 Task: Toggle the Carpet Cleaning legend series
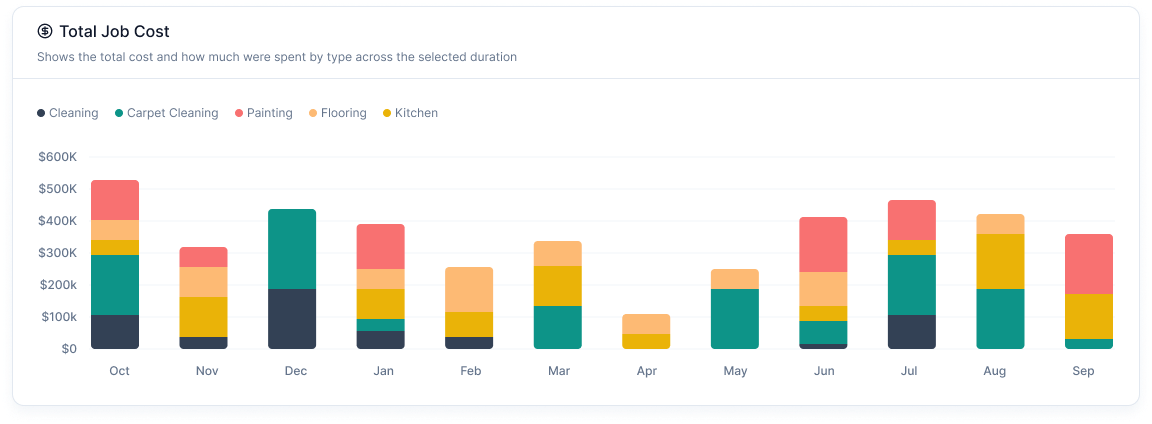pos(173,113)
